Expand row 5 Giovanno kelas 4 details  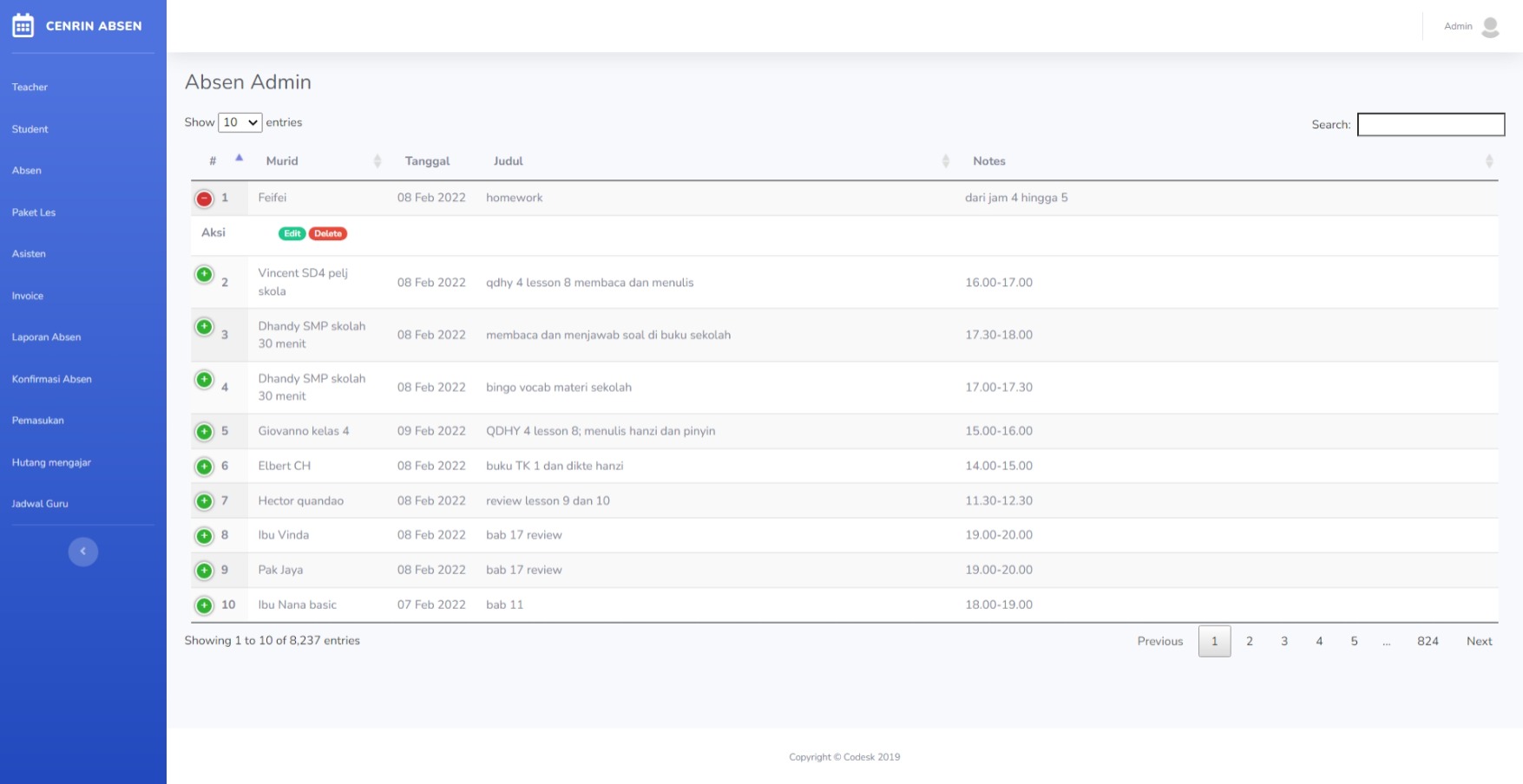tap(204, 432)
